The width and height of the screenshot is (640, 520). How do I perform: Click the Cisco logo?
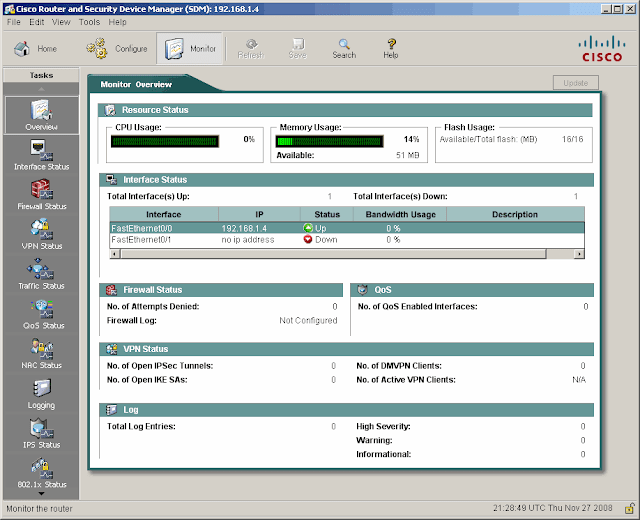pyautogui.click(x=602, y=49)
